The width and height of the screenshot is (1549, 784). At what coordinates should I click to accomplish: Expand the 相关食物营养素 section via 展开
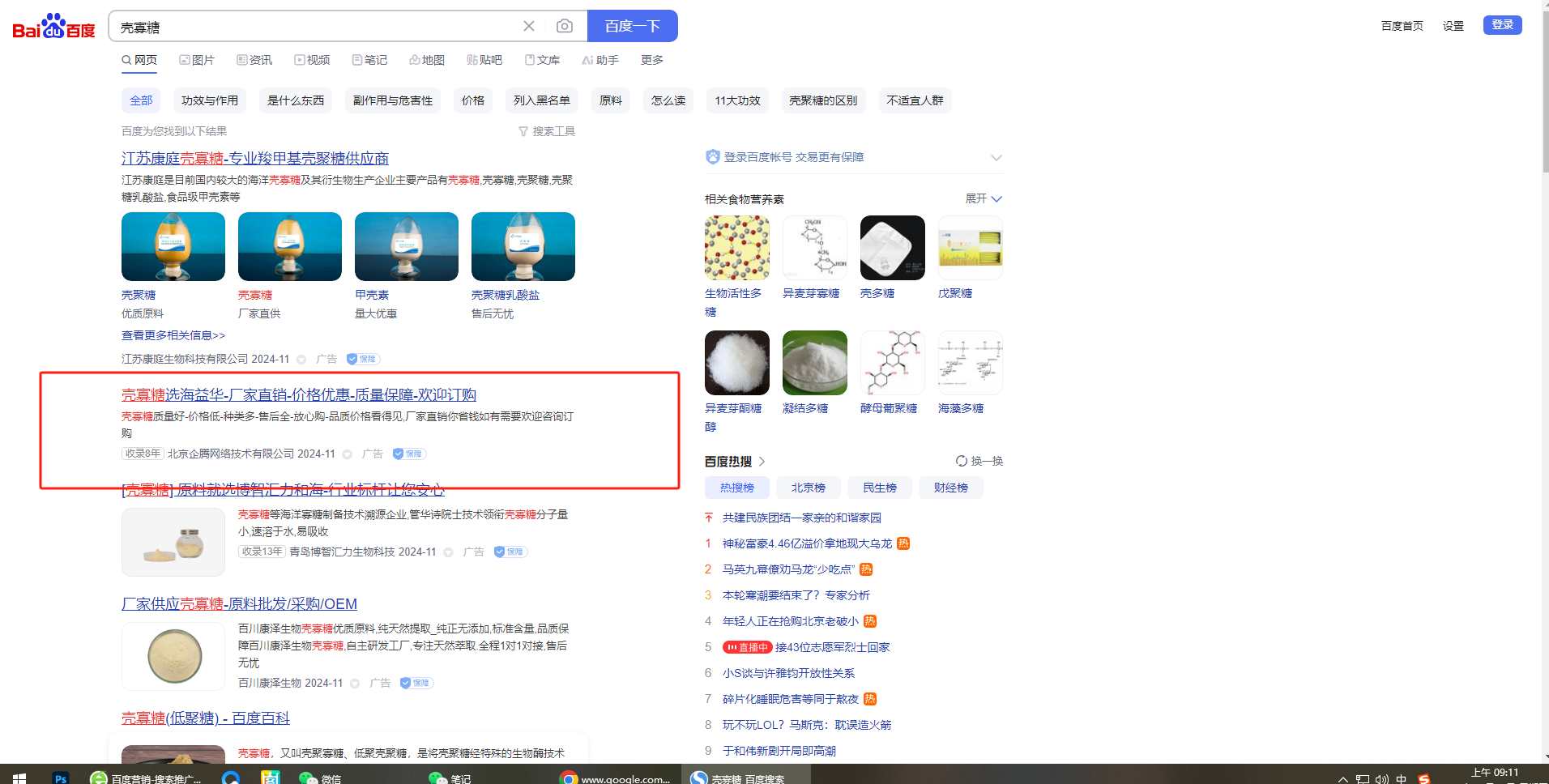[x=984, y=198]
